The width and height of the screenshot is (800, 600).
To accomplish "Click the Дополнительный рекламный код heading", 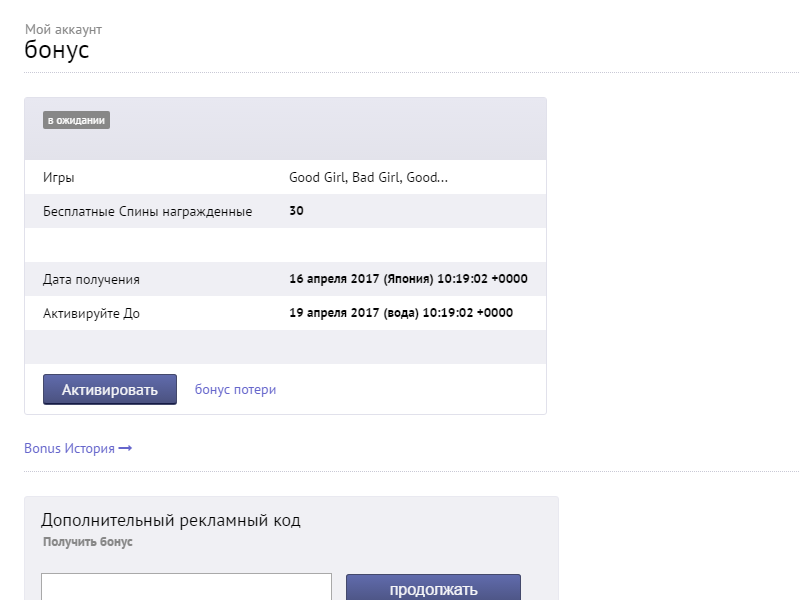I will tap(171, 520).
